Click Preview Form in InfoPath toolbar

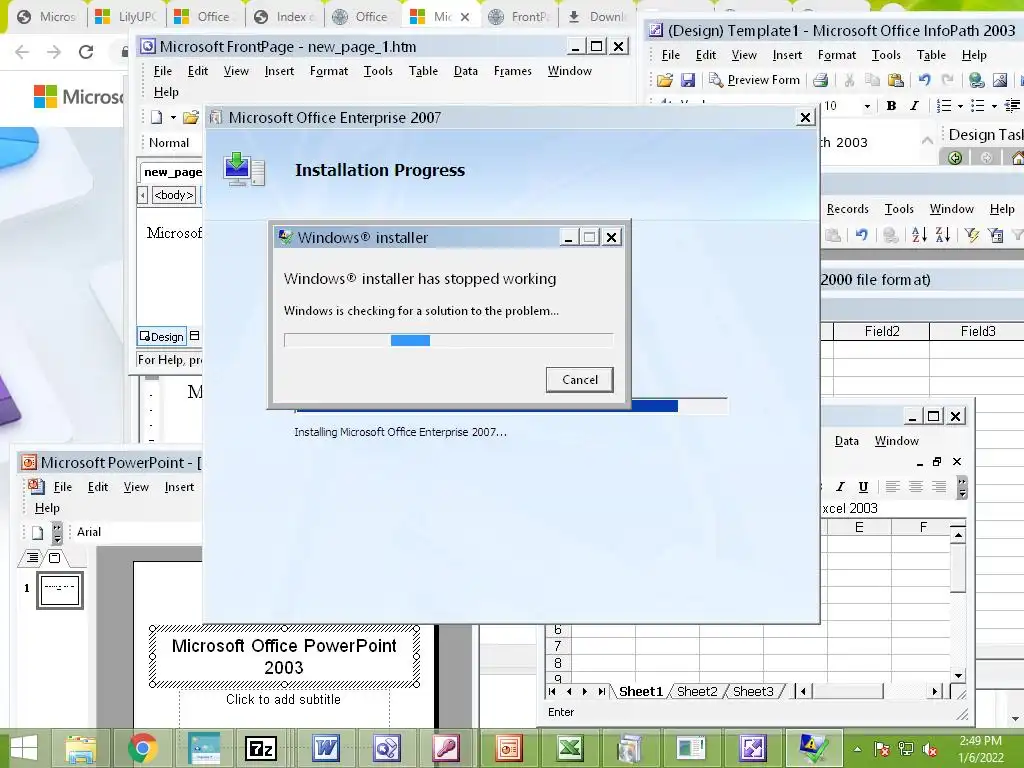(754, 80)
